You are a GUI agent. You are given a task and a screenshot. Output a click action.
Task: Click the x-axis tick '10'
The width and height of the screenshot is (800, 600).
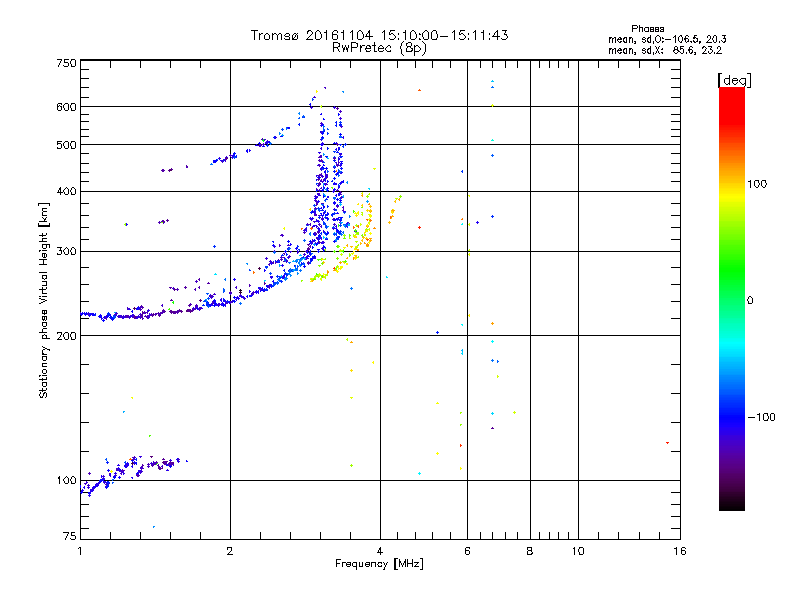point(578,551)
